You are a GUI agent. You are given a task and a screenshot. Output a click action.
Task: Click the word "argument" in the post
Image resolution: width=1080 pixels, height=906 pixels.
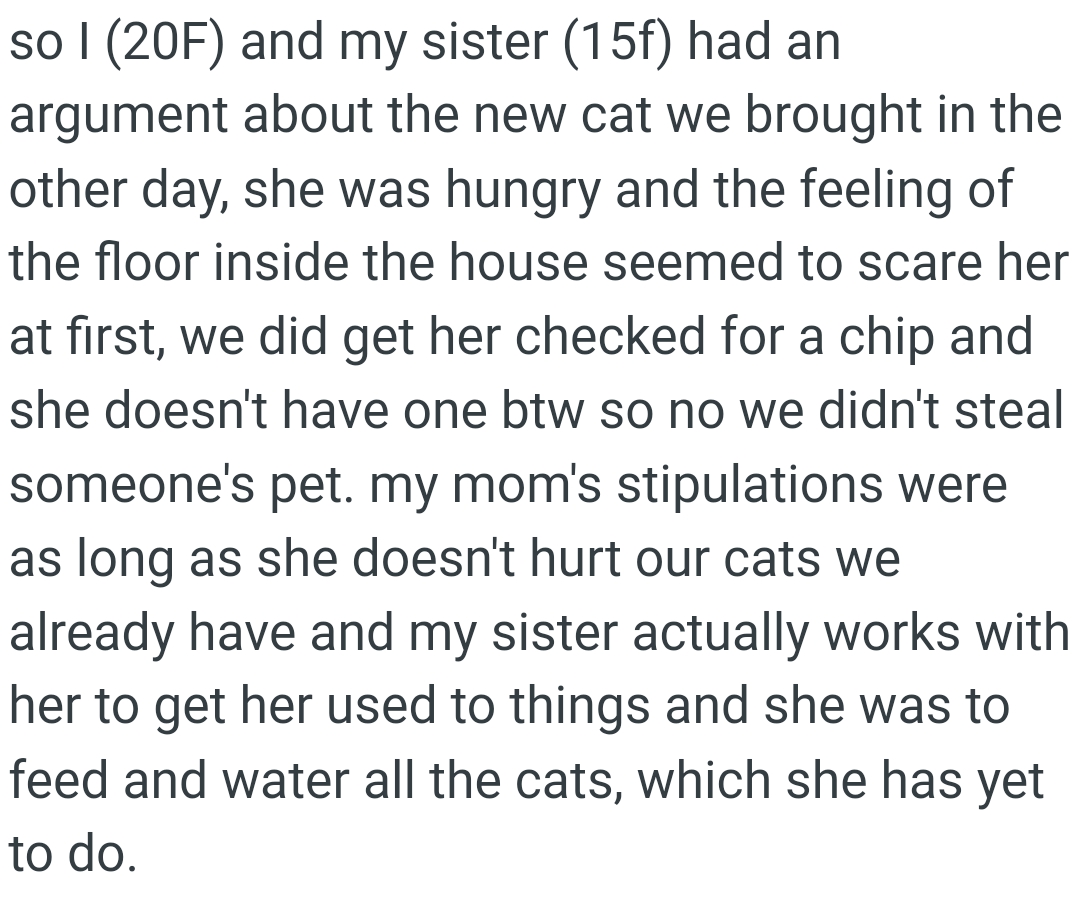(x=118, y=117)
